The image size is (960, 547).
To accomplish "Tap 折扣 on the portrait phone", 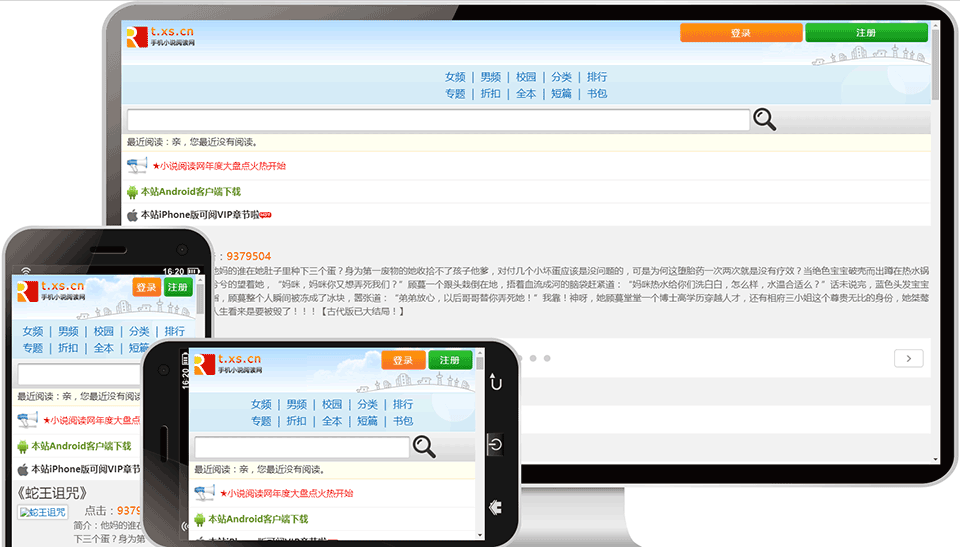I will (x=69, y=348).
